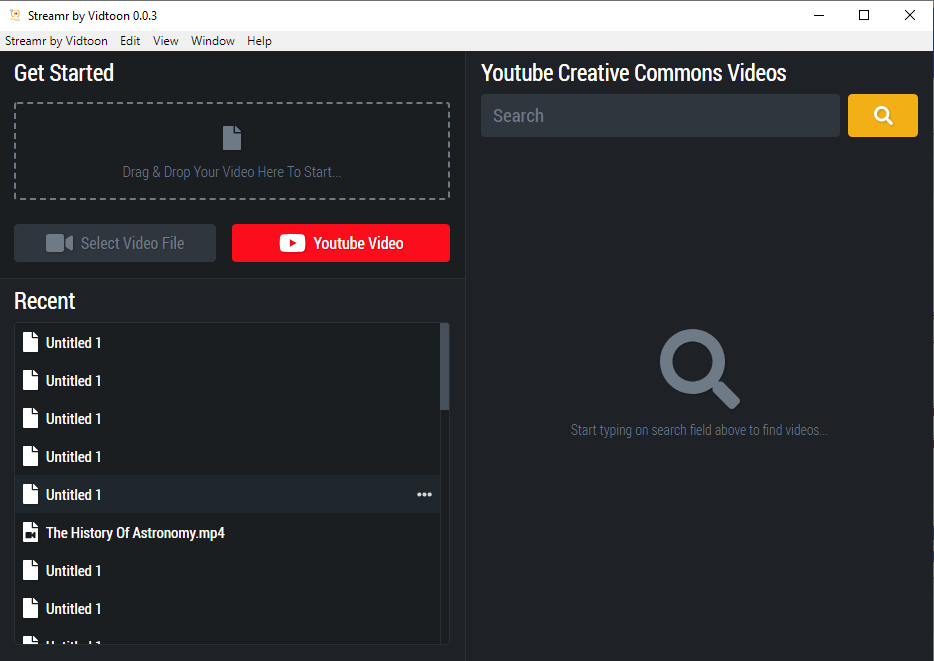Click the yellow search magnifier button
Screen dimensions: 934x661
[882, 116]
